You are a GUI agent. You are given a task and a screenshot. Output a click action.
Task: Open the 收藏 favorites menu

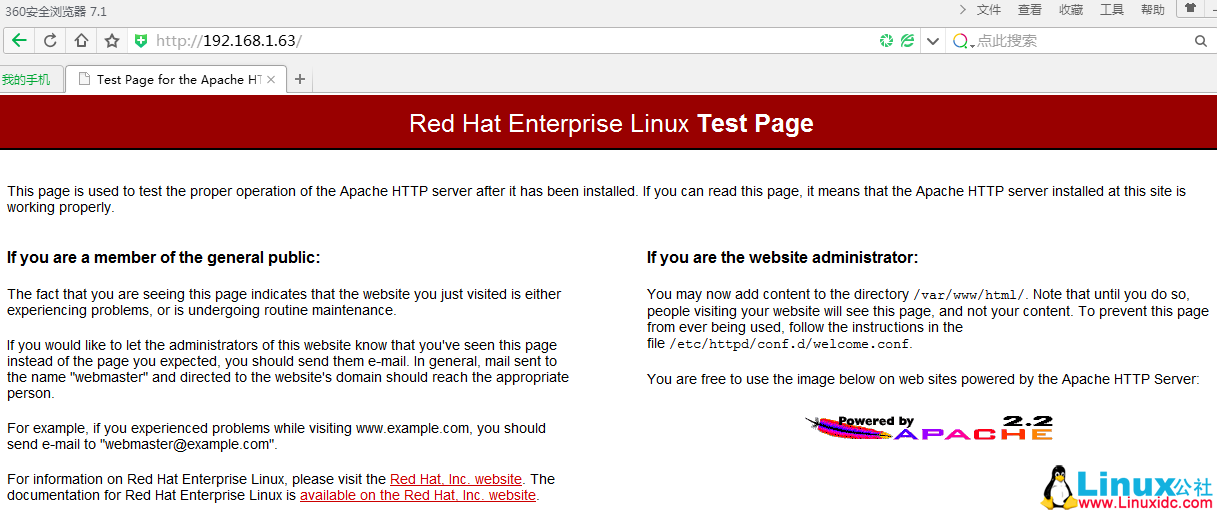[1071, 10]
